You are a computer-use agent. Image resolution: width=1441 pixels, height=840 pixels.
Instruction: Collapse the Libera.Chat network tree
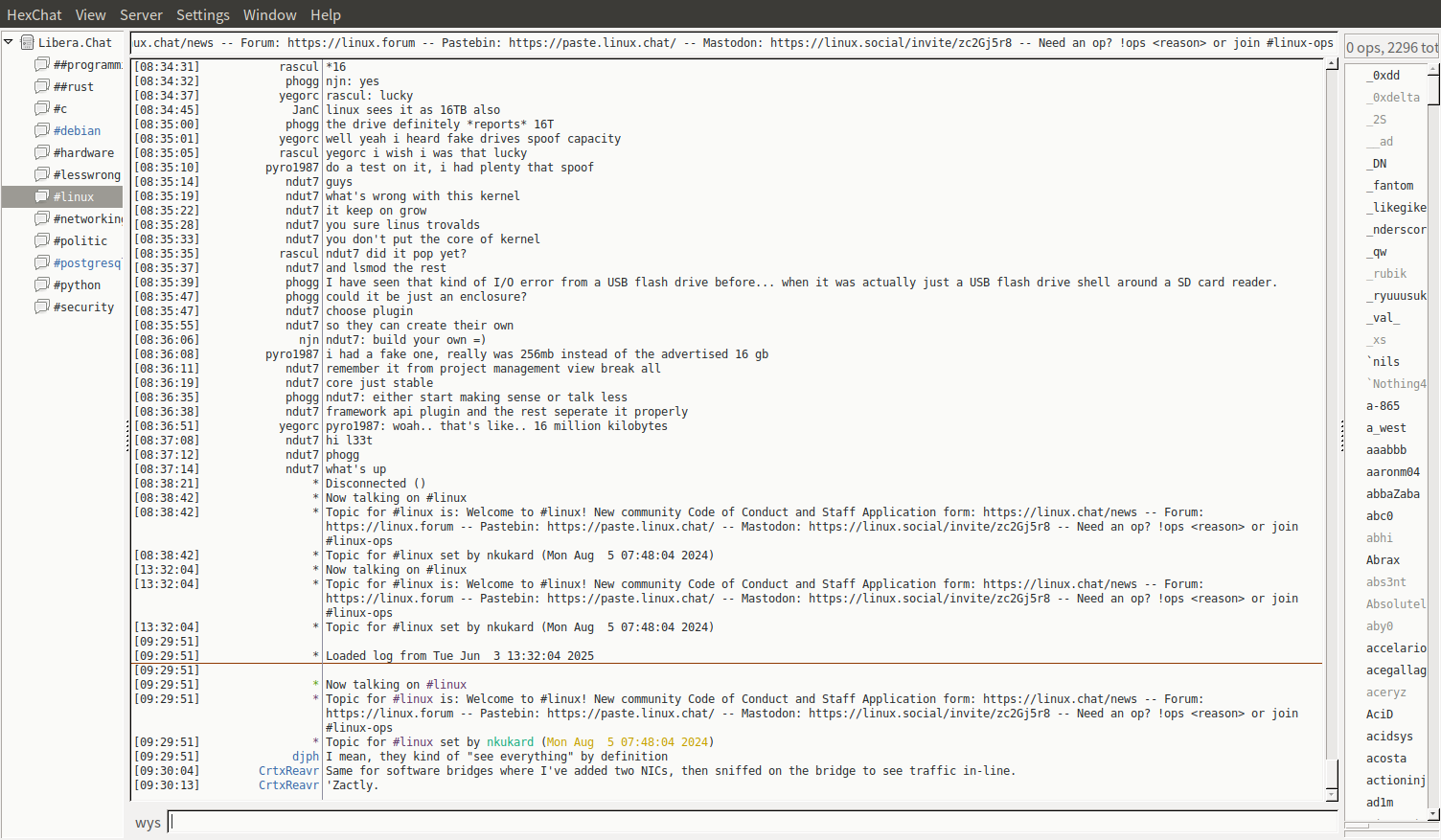pos(9,42)
